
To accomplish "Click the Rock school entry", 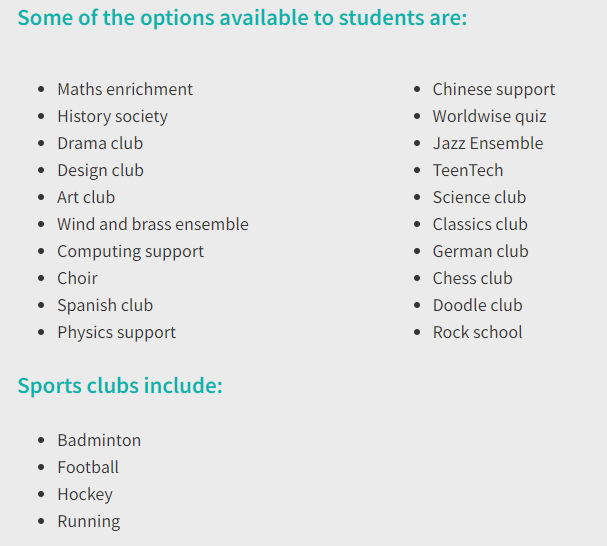I will [x=478, y=332].
